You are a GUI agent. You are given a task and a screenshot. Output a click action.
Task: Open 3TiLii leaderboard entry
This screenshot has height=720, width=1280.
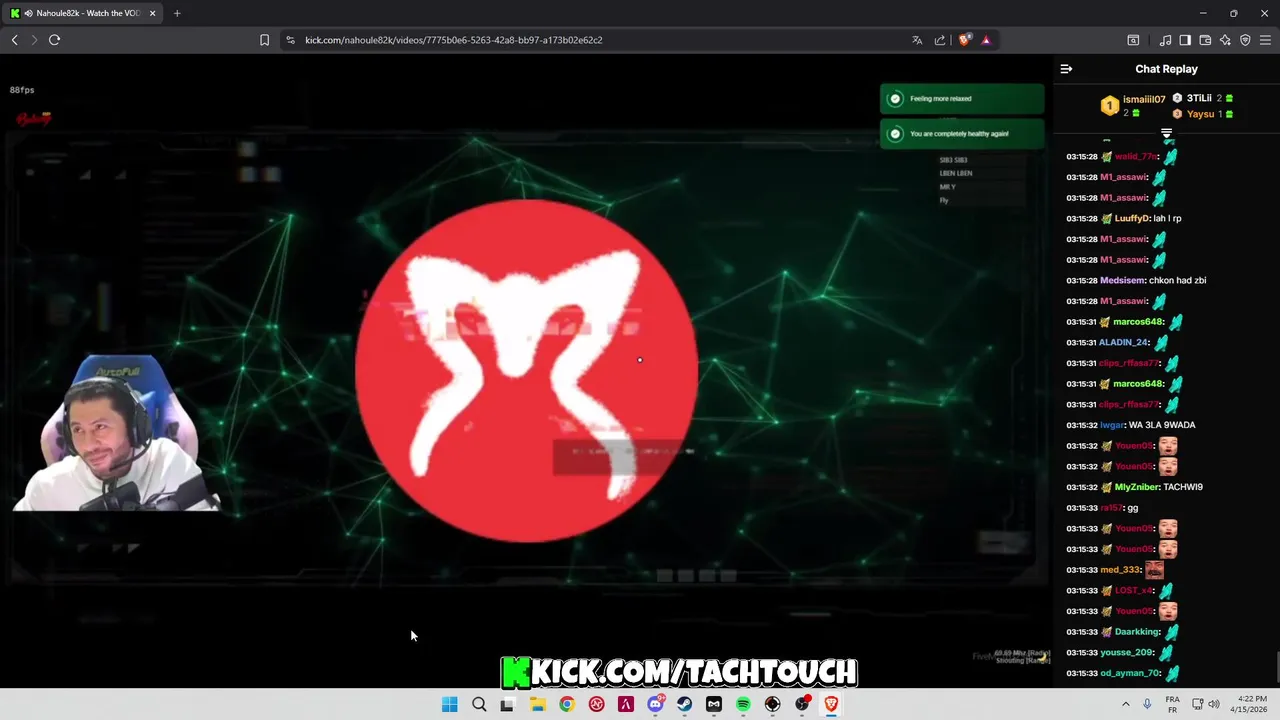point(1202,98)
